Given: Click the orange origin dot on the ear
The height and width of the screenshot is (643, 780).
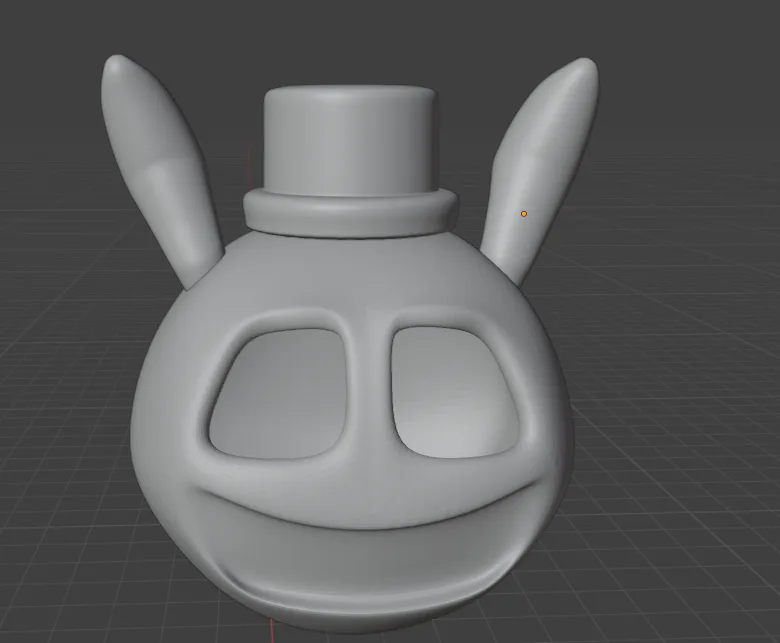Looking at the screenshot, I should click(523, 214).
